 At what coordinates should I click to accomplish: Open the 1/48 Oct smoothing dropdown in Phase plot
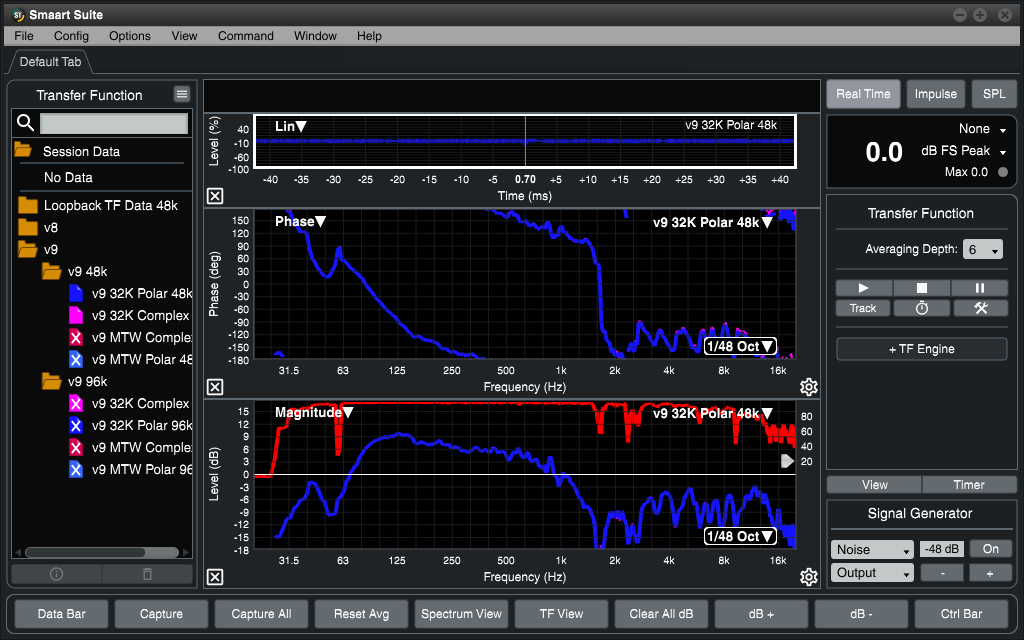pyautogui.click(x=740, y=346)
